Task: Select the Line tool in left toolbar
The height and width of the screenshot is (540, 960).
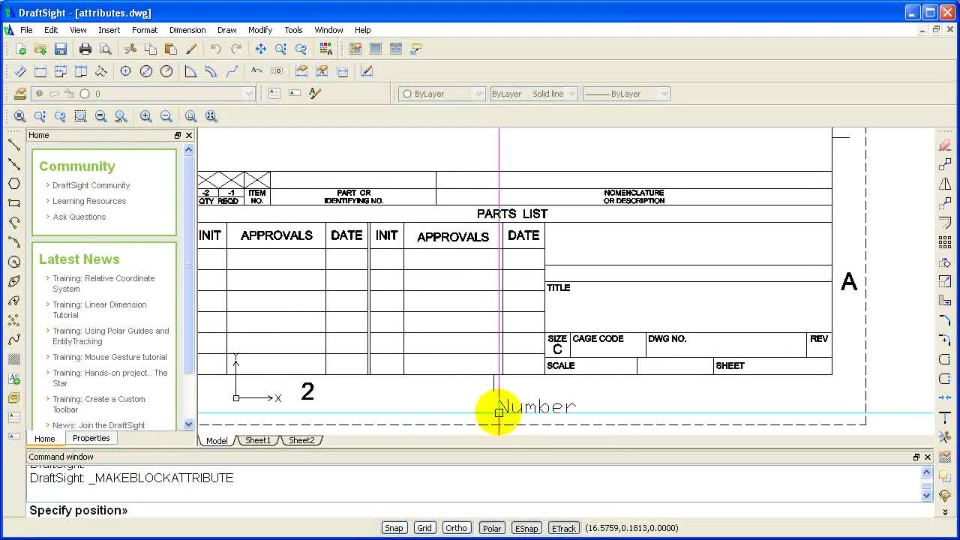Action: pos(14,144)
